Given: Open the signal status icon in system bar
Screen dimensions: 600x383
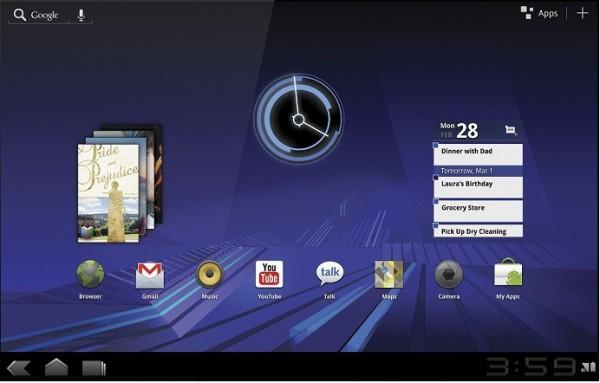Looking at the screenshot, I should (x=588, y=367).
